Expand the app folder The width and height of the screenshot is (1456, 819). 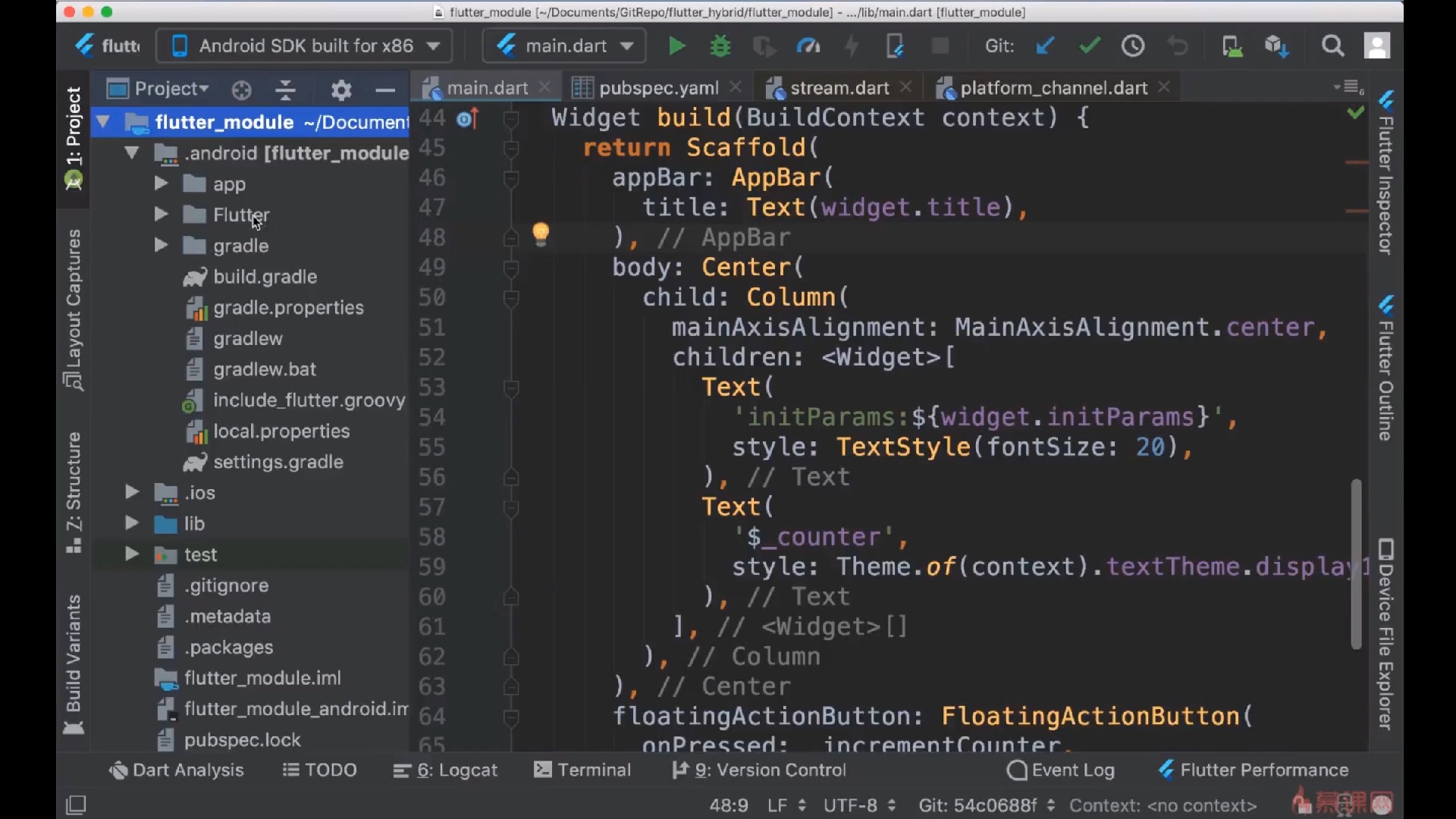[160, 184]
